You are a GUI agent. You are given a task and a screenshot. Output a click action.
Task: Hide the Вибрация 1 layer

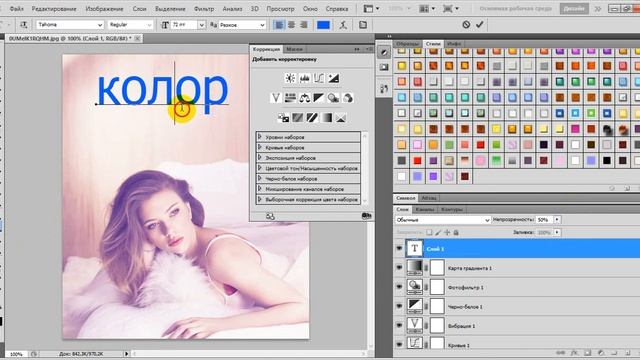(x=399, y=325)
